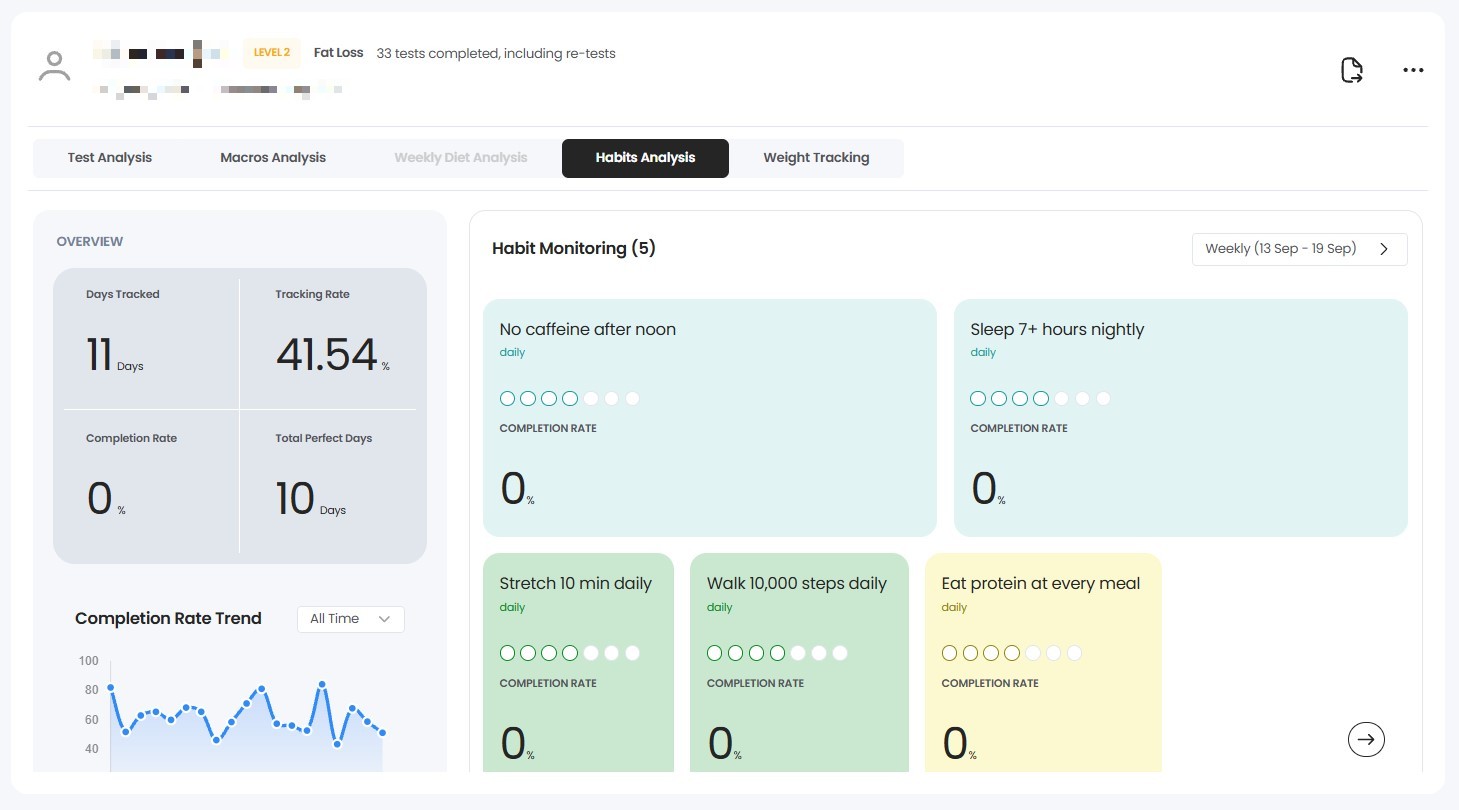Toggle last day circle for Eat protein at every meal
Image resolution: width=1459 pixels, height=810 pixels.
(1075, 653)
